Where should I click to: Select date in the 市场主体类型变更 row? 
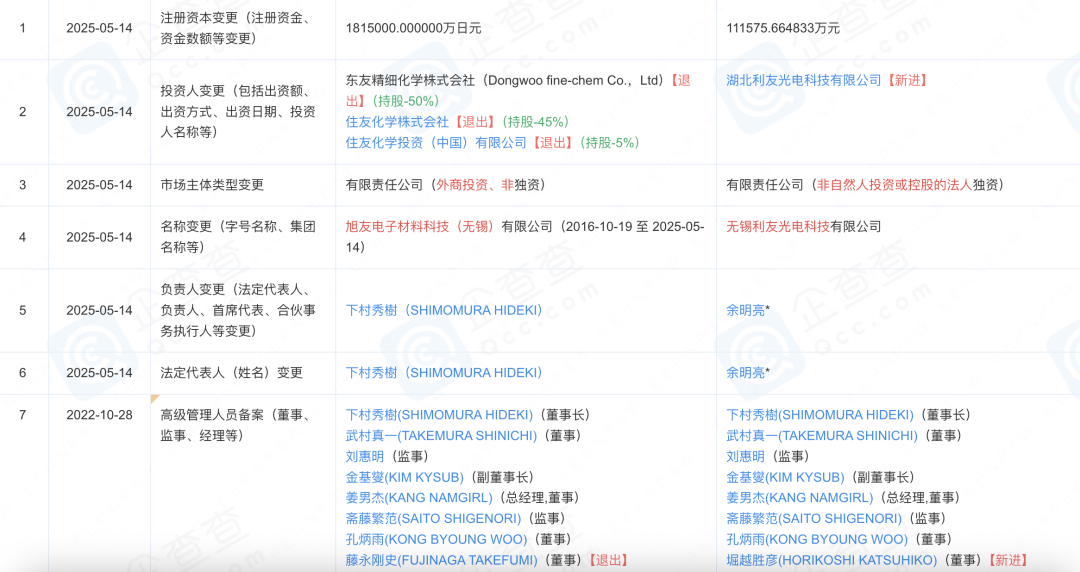click(99, 185)
